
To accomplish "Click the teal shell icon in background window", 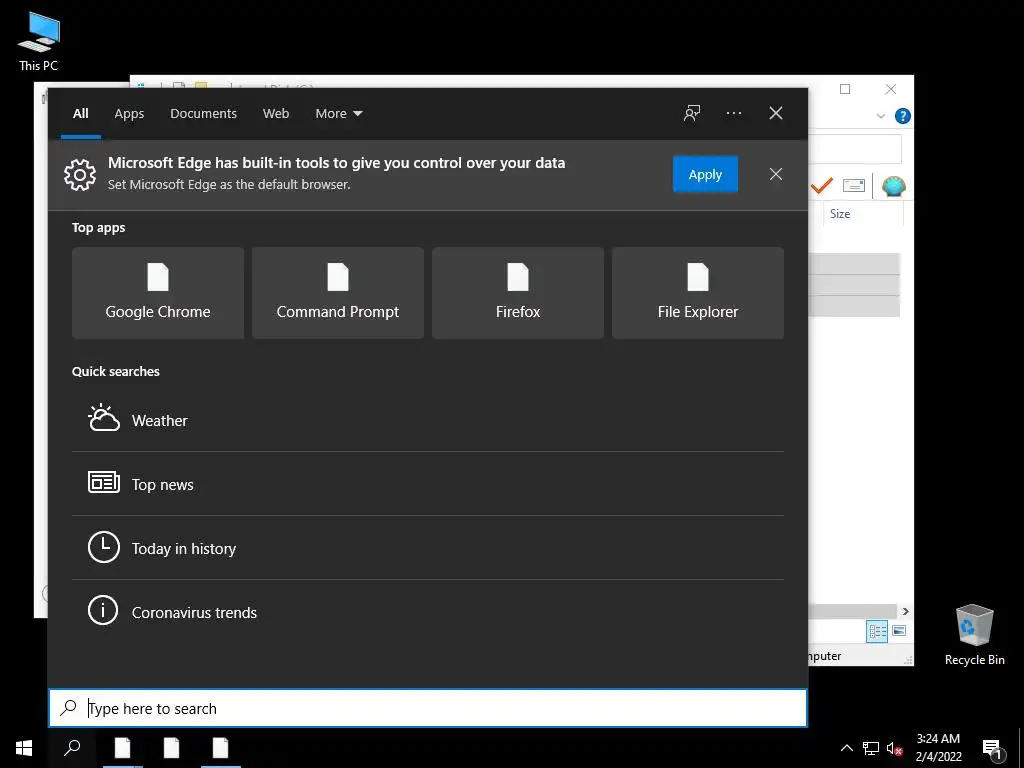I will point(893,186).
